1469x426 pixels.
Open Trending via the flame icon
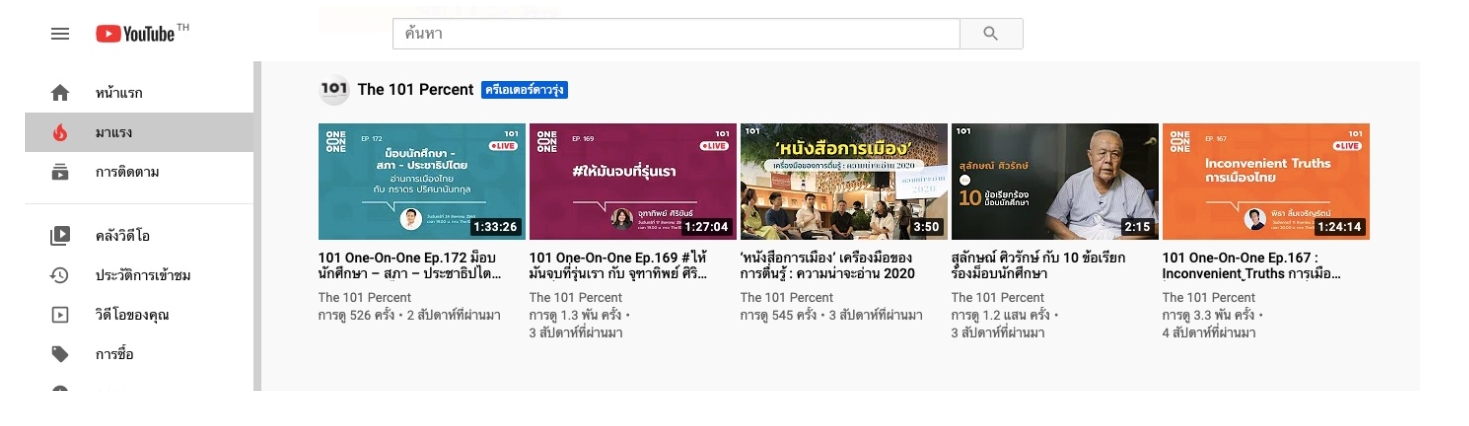tap(60, 132)
